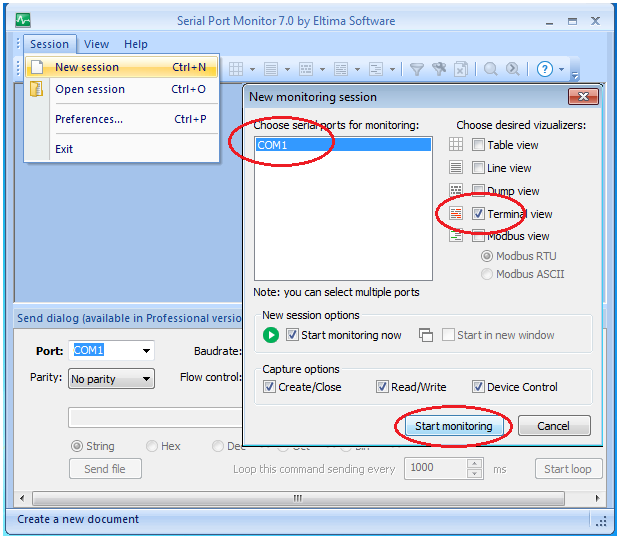This screenshot has height=538, width=617.
Task: Choose Exit from the Session menu
Action: (122, 149)
